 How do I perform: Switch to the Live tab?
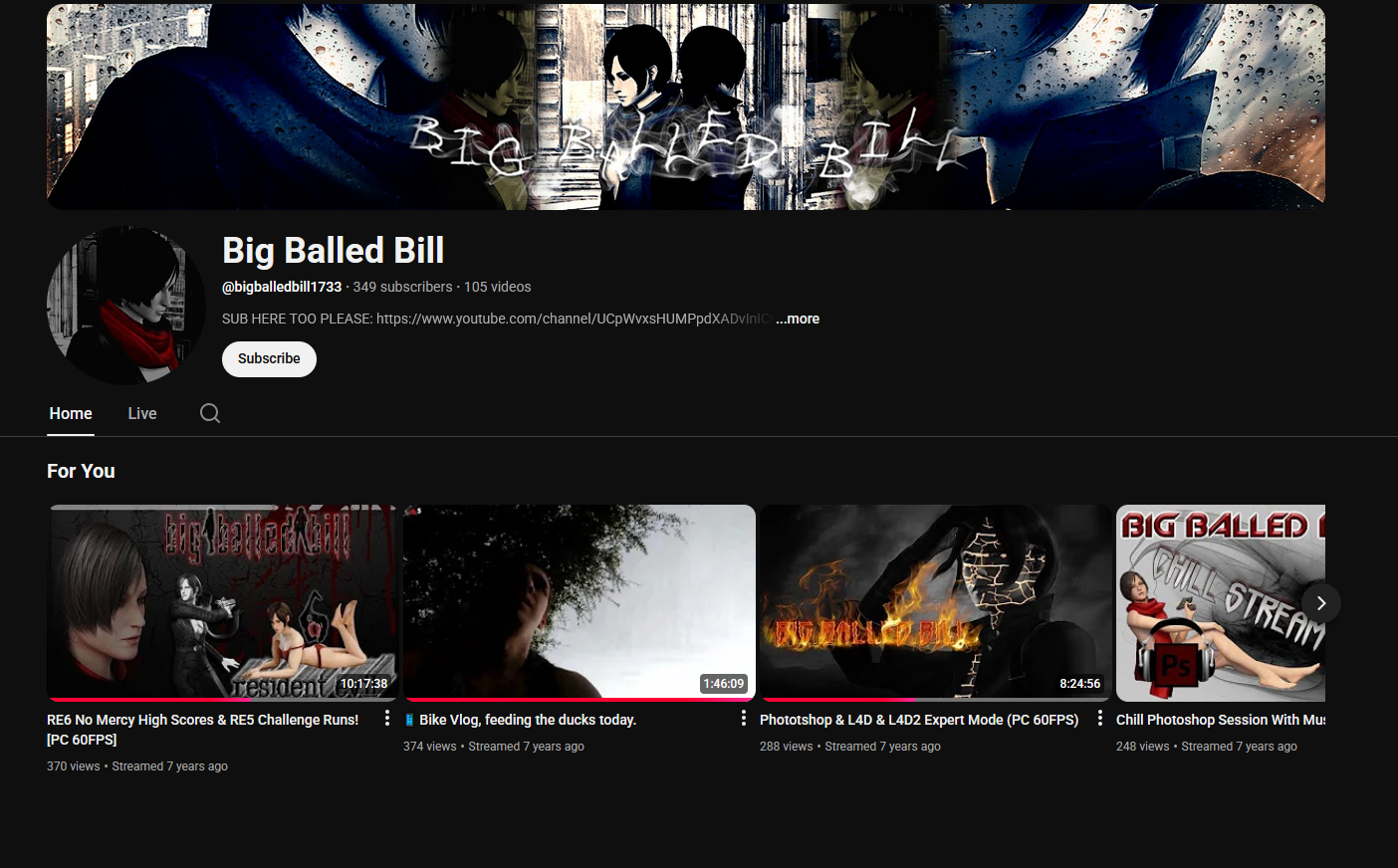click(x=142, y=413)
